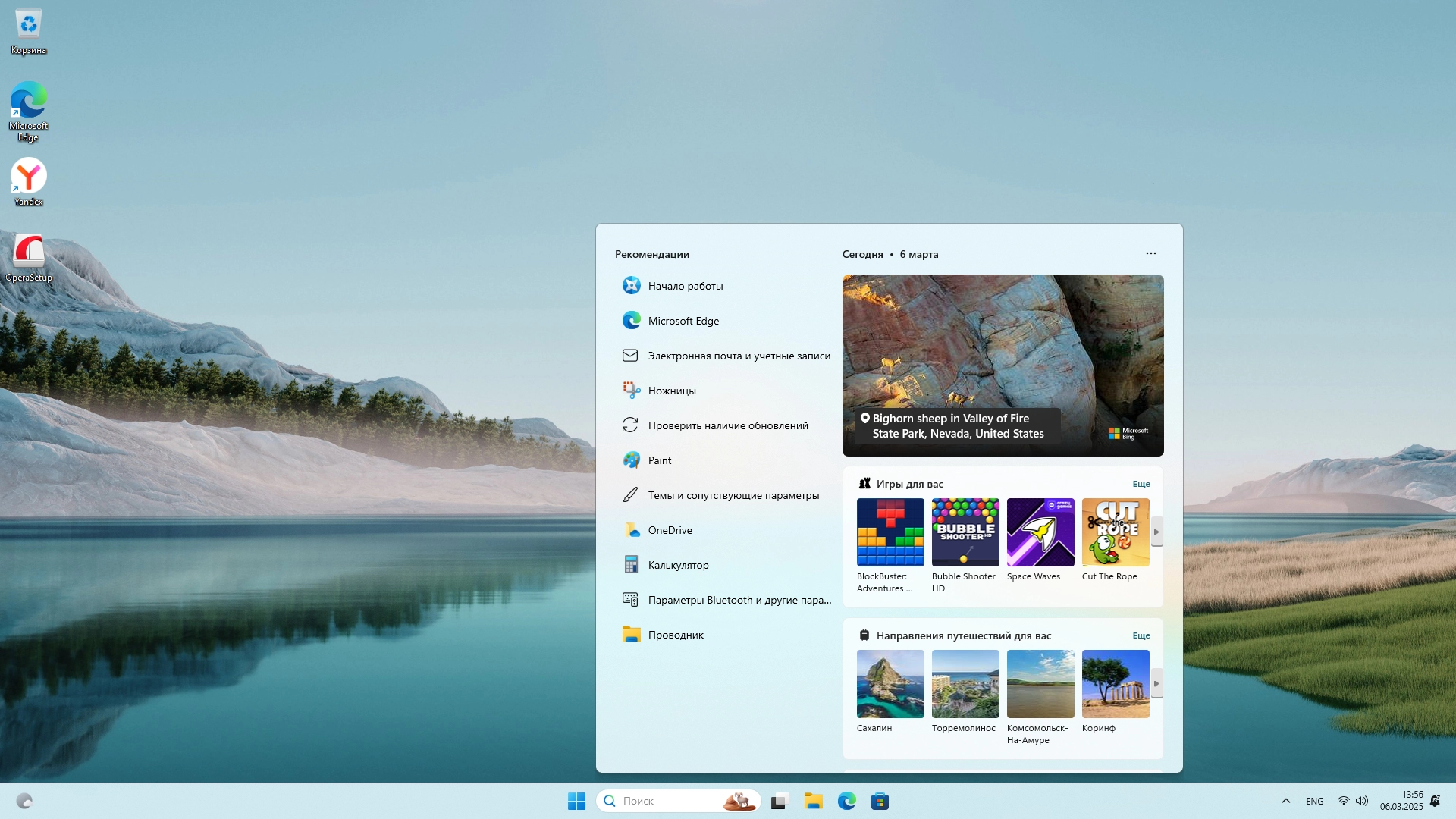Viewport: 1456px width, 819px height.
Task: Open Microsoft Store from taskbar
Action: pyautogui.click(x=880, y=801)
